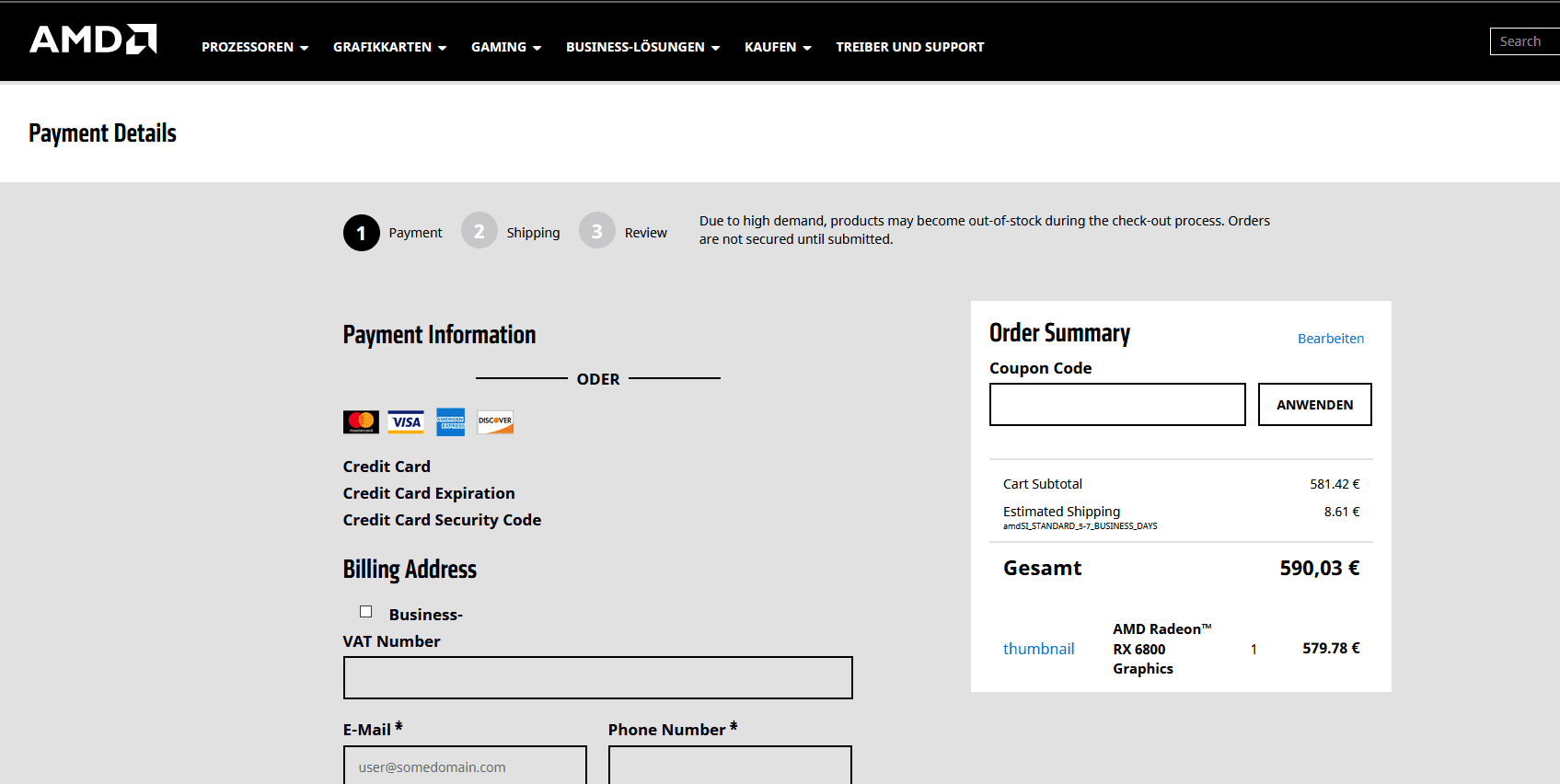The height and width of the screenshot is (784, 1560).
Task: Click the AMD logo
Action: pyautogui.click(x=93, y=40)
